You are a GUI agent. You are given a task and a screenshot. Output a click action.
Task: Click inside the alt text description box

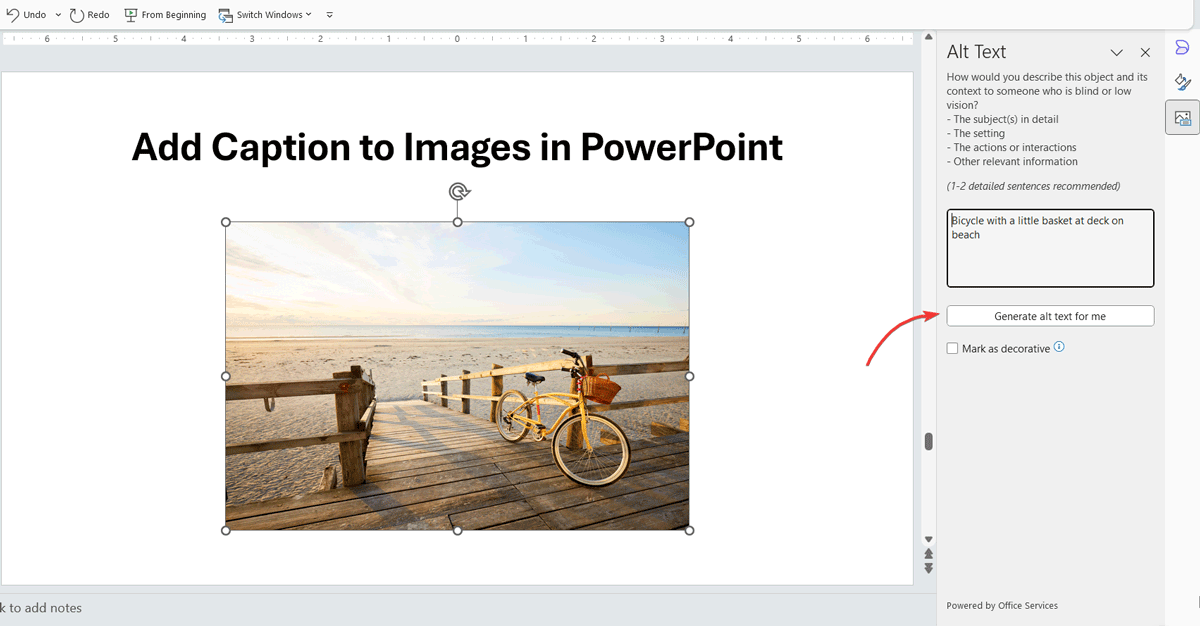pyautogui.click(x=1048, y=248)
